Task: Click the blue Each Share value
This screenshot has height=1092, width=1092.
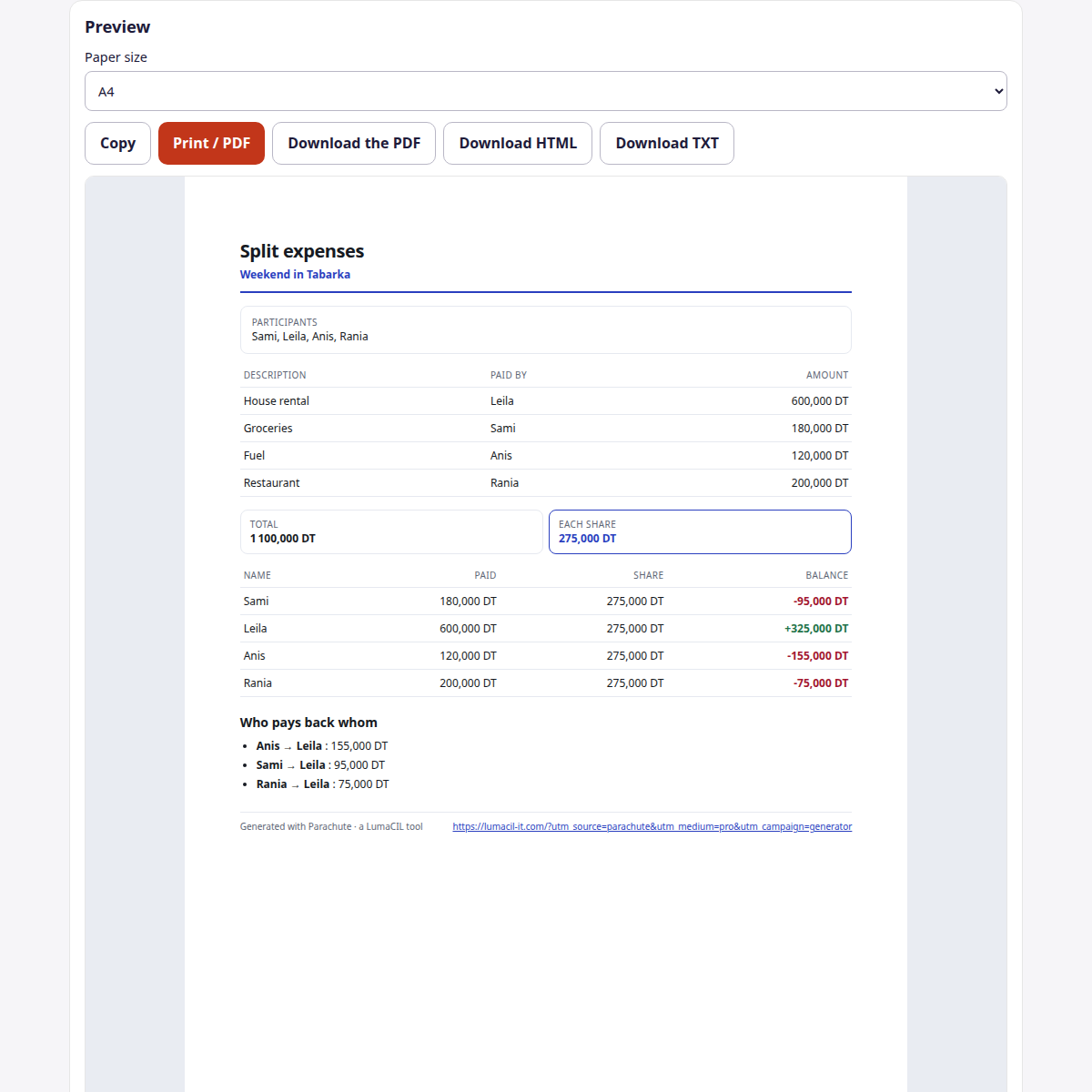Action: pyautogui.click(x=588, y=539)
